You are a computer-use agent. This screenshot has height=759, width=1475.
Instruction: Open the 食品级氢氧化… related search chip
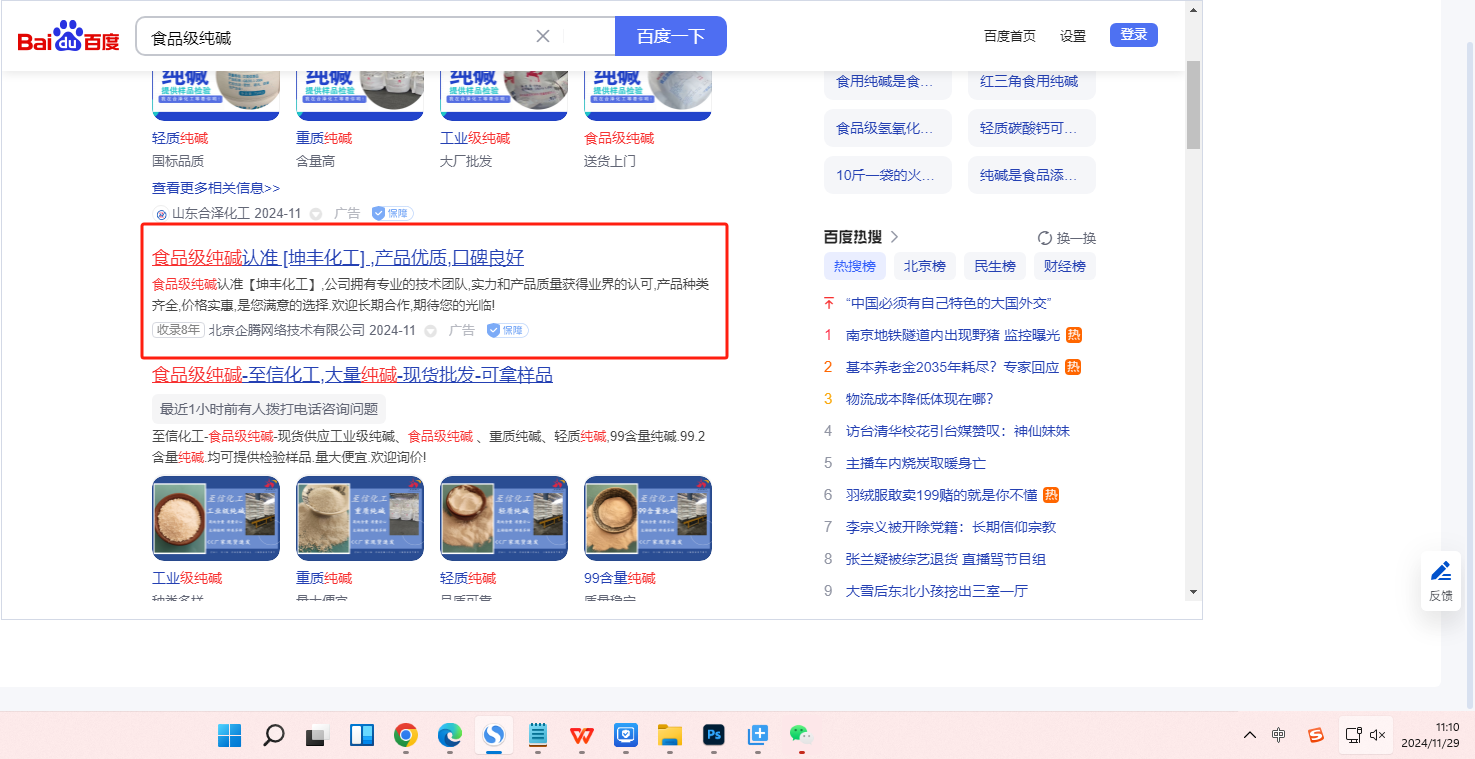pos(888,128)
